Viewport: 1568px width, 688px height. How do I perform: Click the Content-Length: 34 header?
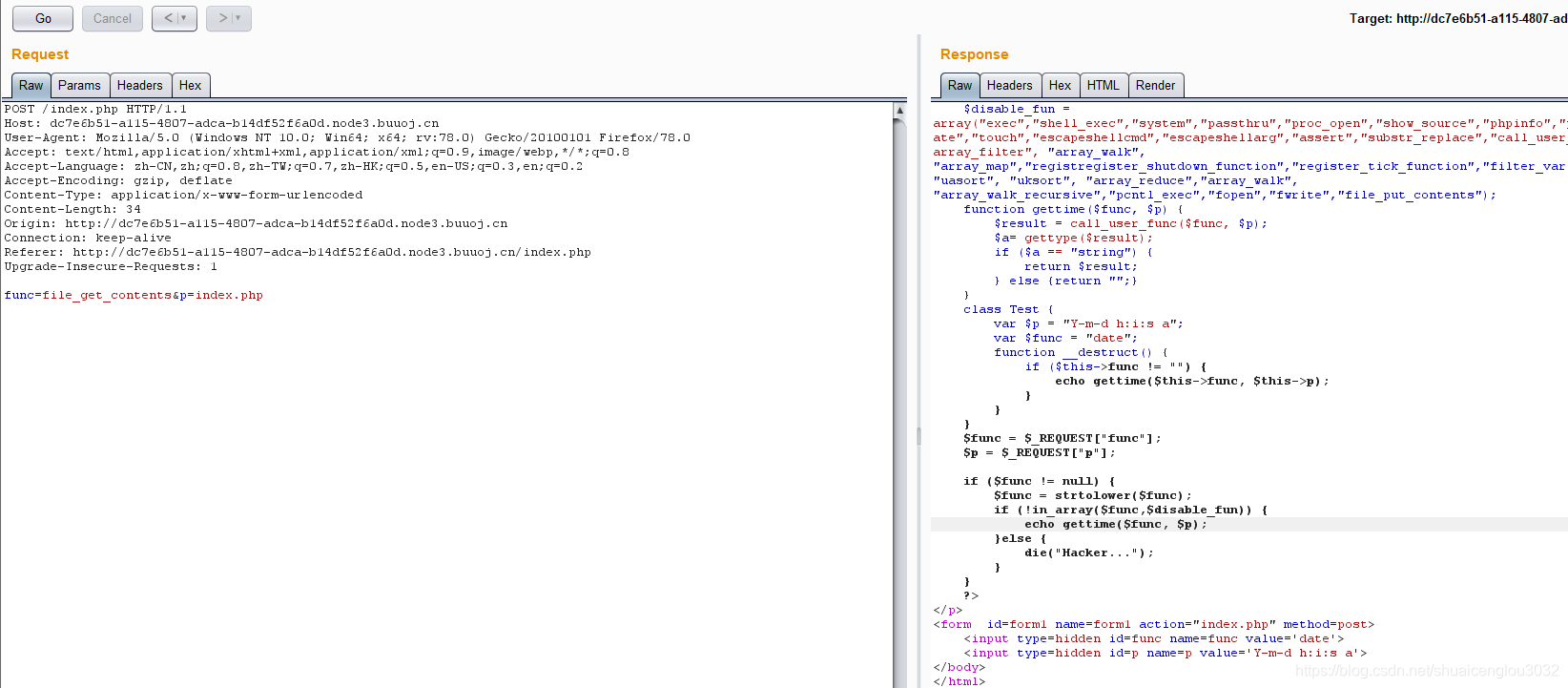tap(72, 209)
